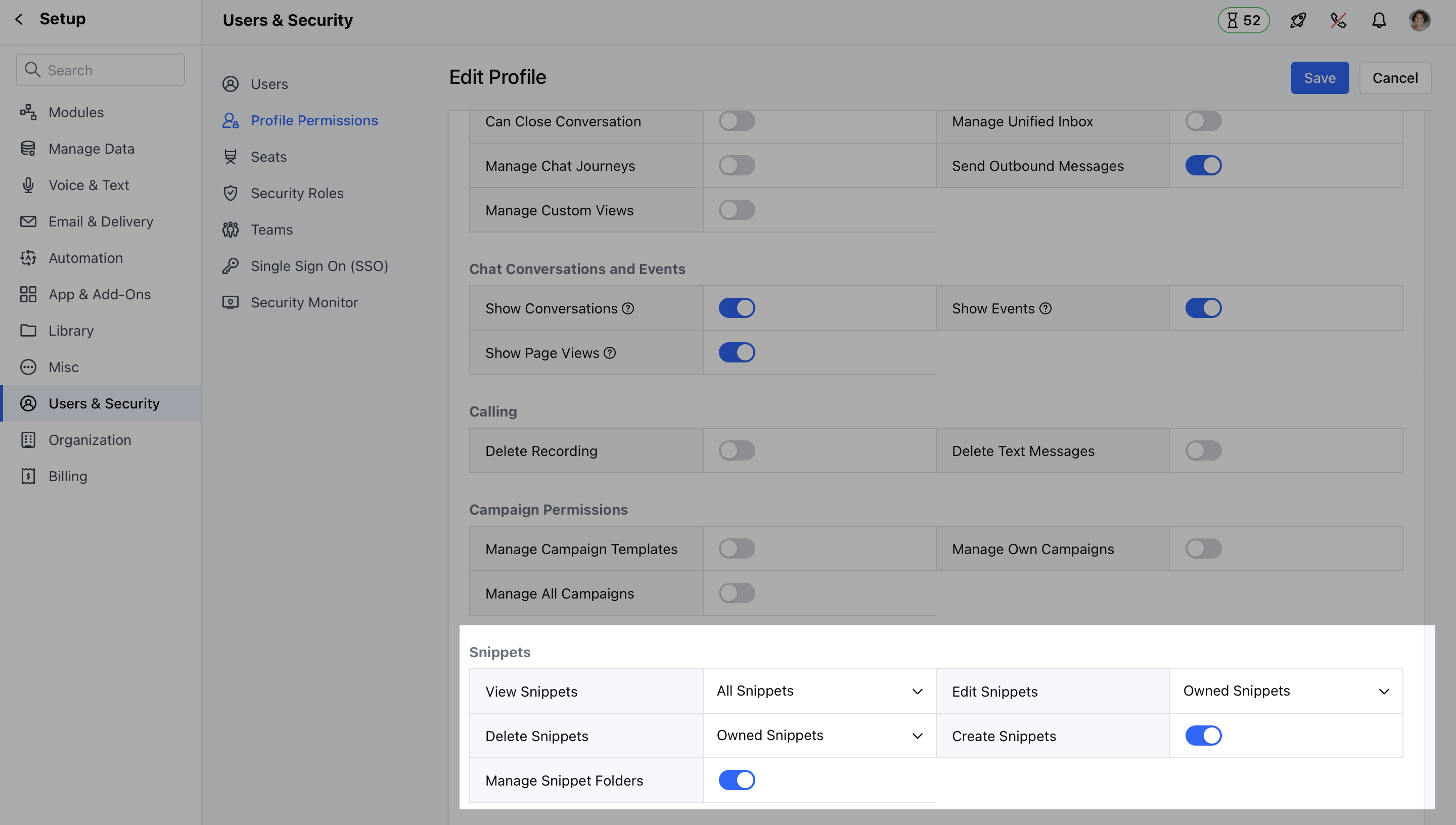Turn off Manage Snippet Folders switch
This screenshot has height=825, width=1456.
coord(737,780)
